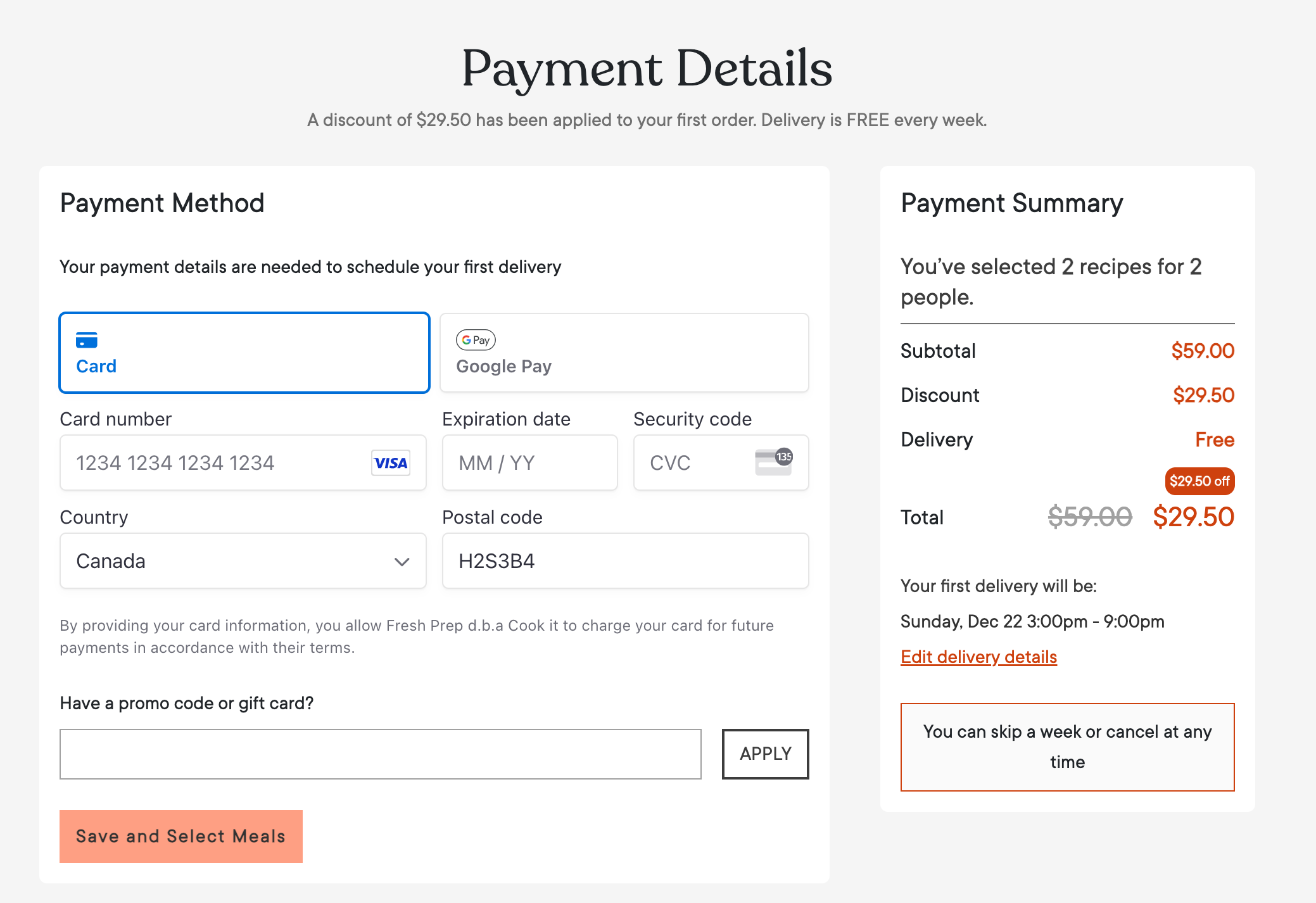
Task: Select the Card payment method tab
Action: point(244,353)
